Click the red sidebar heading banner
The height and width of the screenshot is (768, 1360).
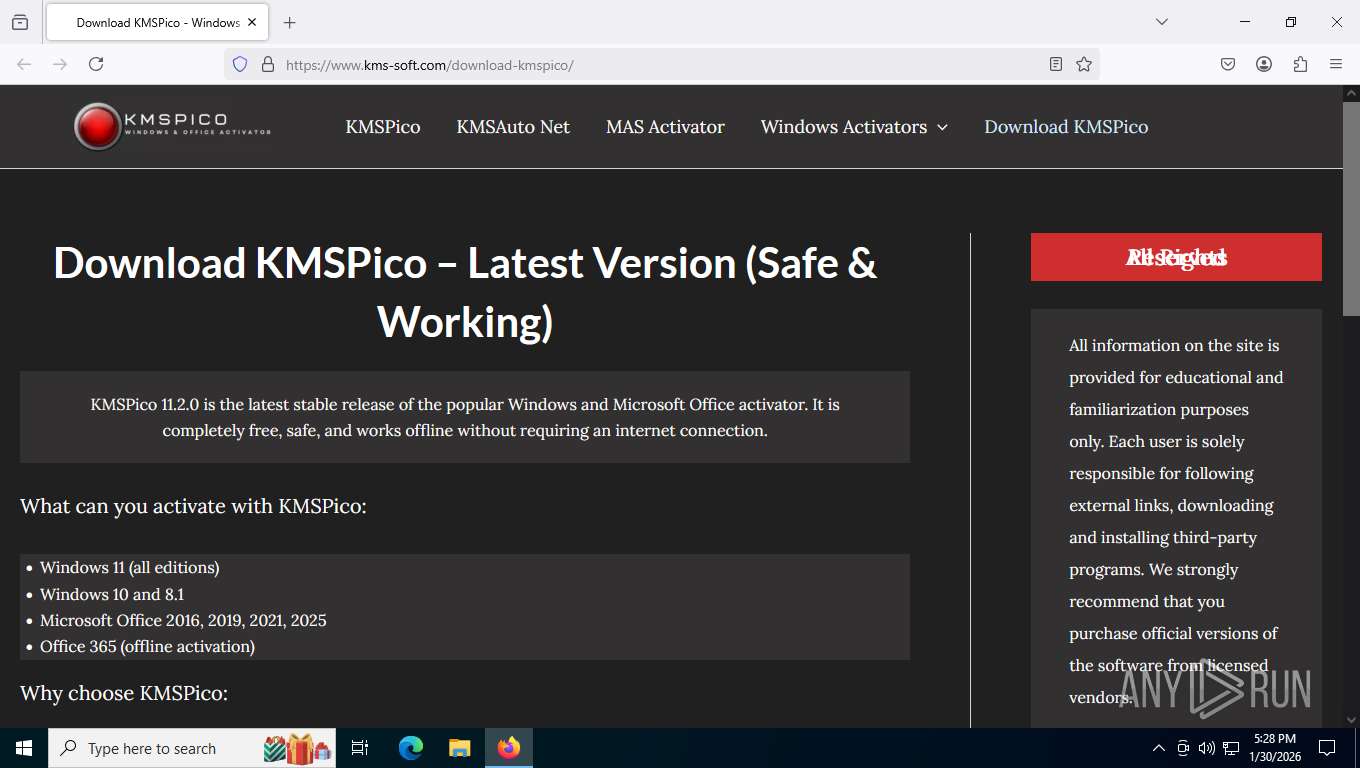1176,257
